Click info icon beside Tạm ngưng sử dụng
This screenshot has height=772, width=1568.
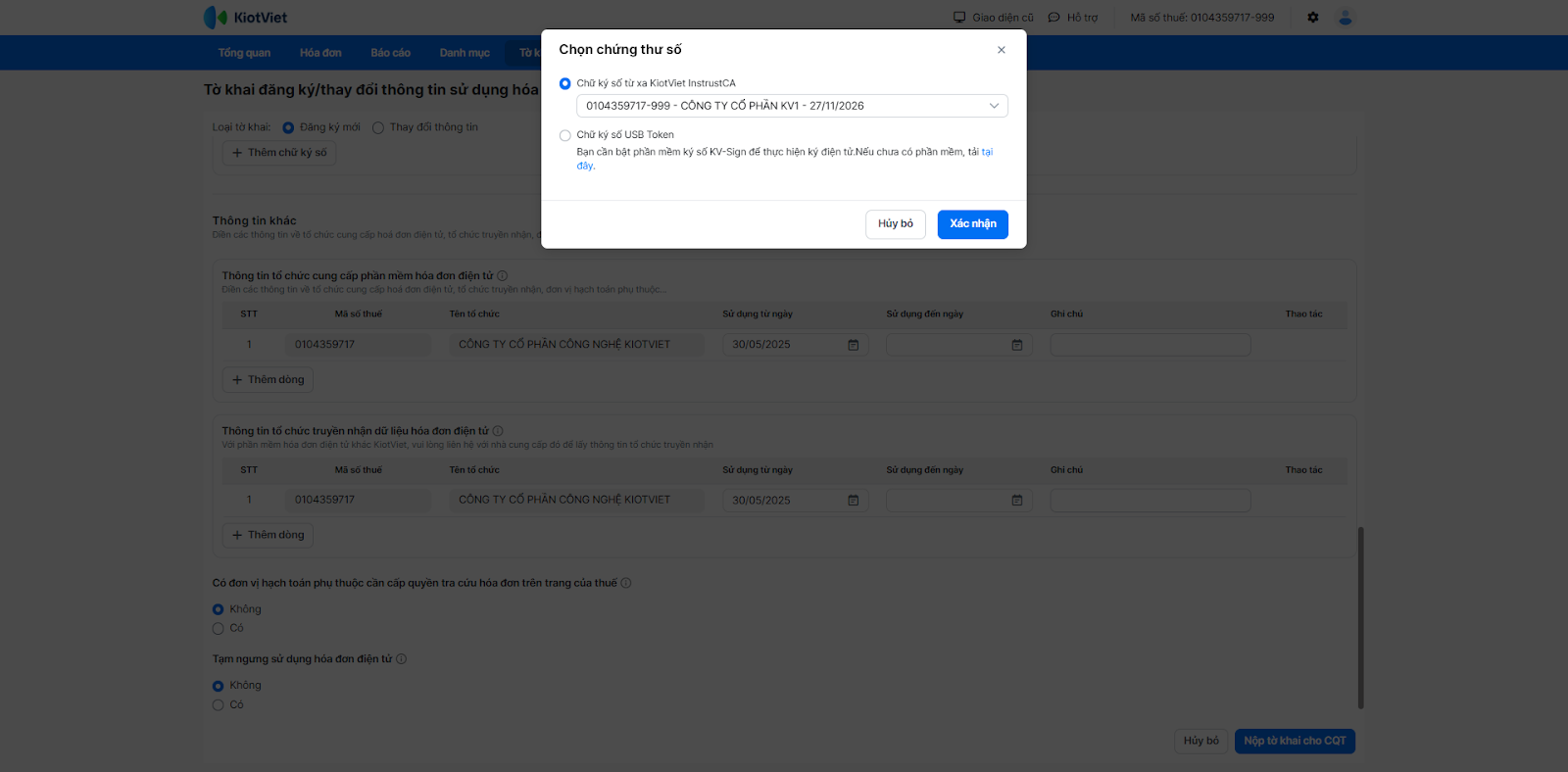click(x=401, y=659)
